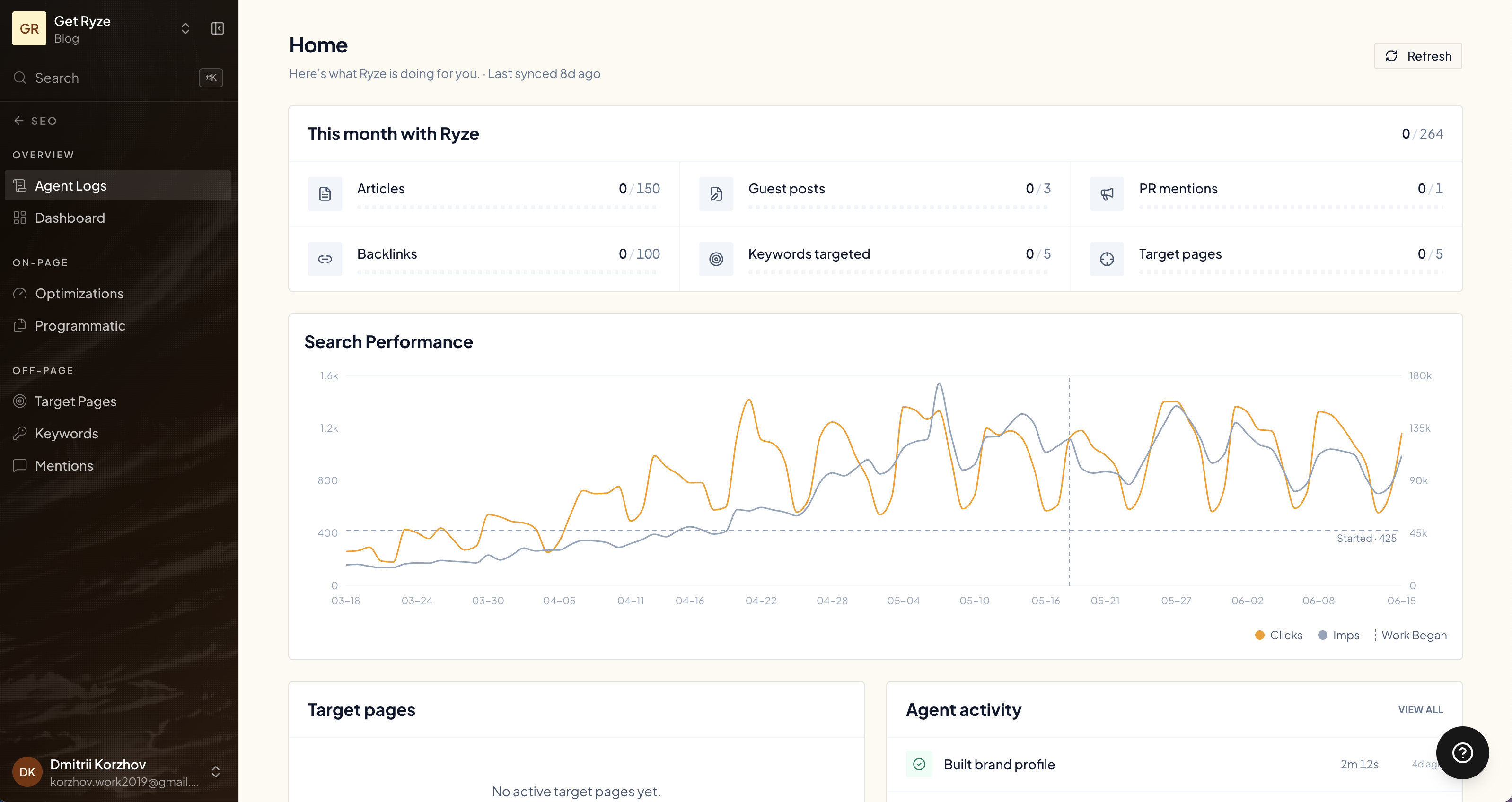Click the Refresh circular arrows icon

click(1391, 56)
